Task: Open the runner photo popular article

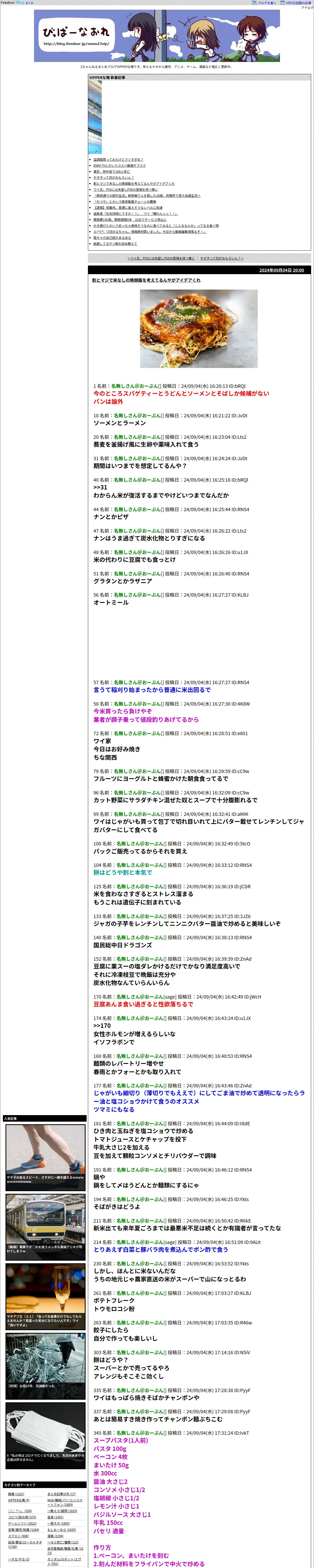Action: pos(46,1157)
